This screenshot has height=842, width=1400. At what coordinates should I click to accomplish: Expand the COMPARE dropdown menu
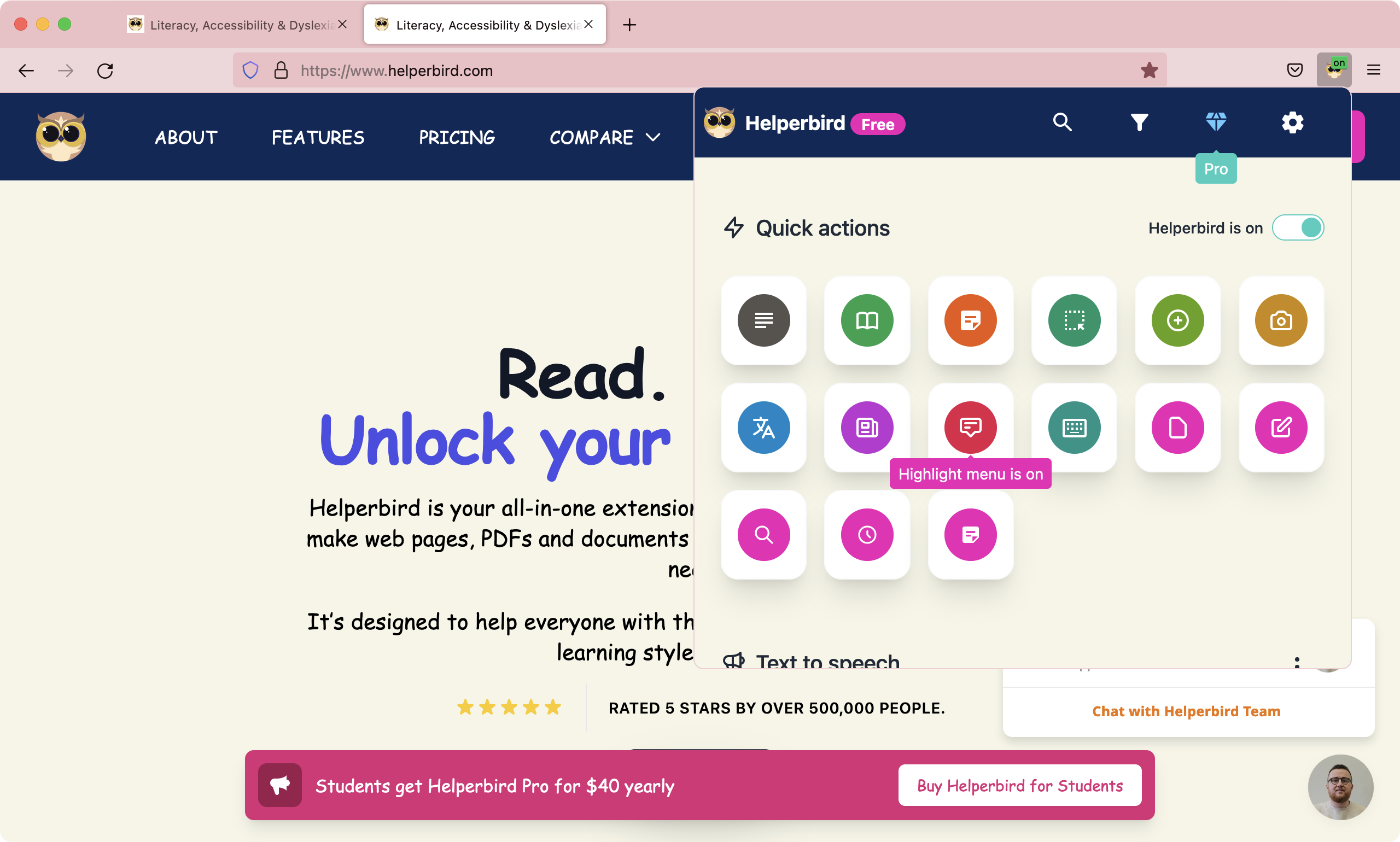point(605,137)
